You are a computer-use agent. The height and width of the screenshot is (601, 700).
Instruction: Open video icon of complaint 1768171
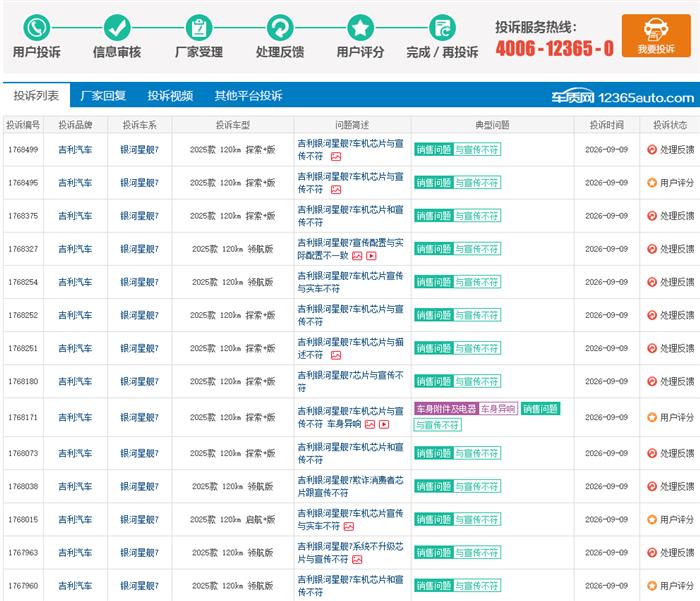[x=384, y=424]
